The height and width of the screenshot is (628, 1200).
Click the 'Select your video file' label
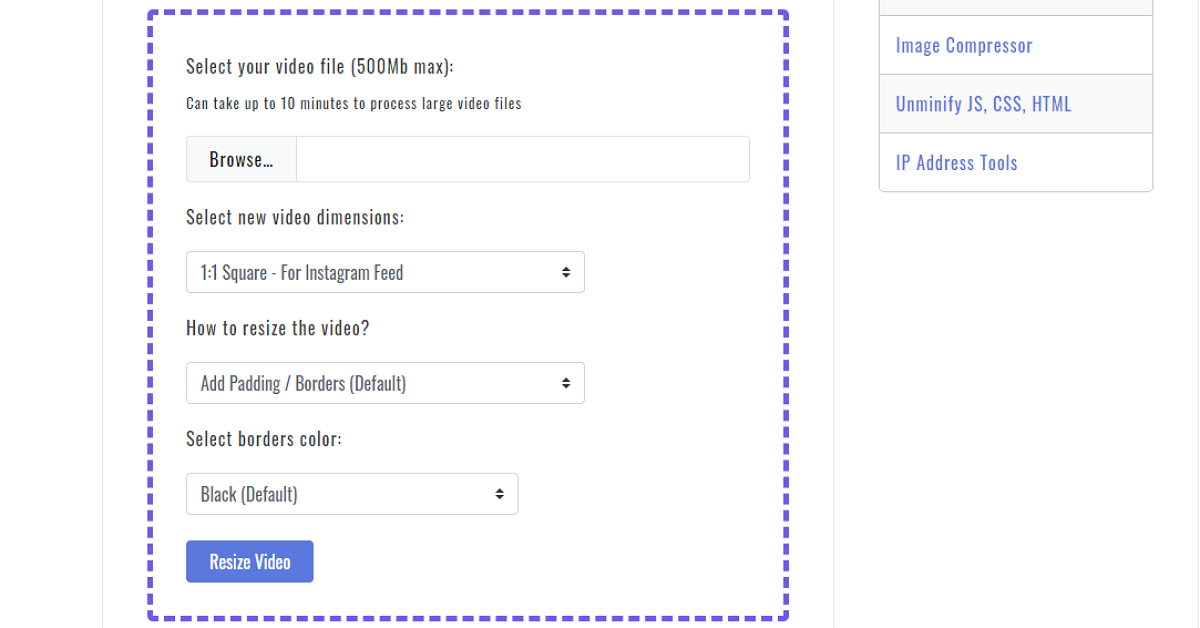319,67
